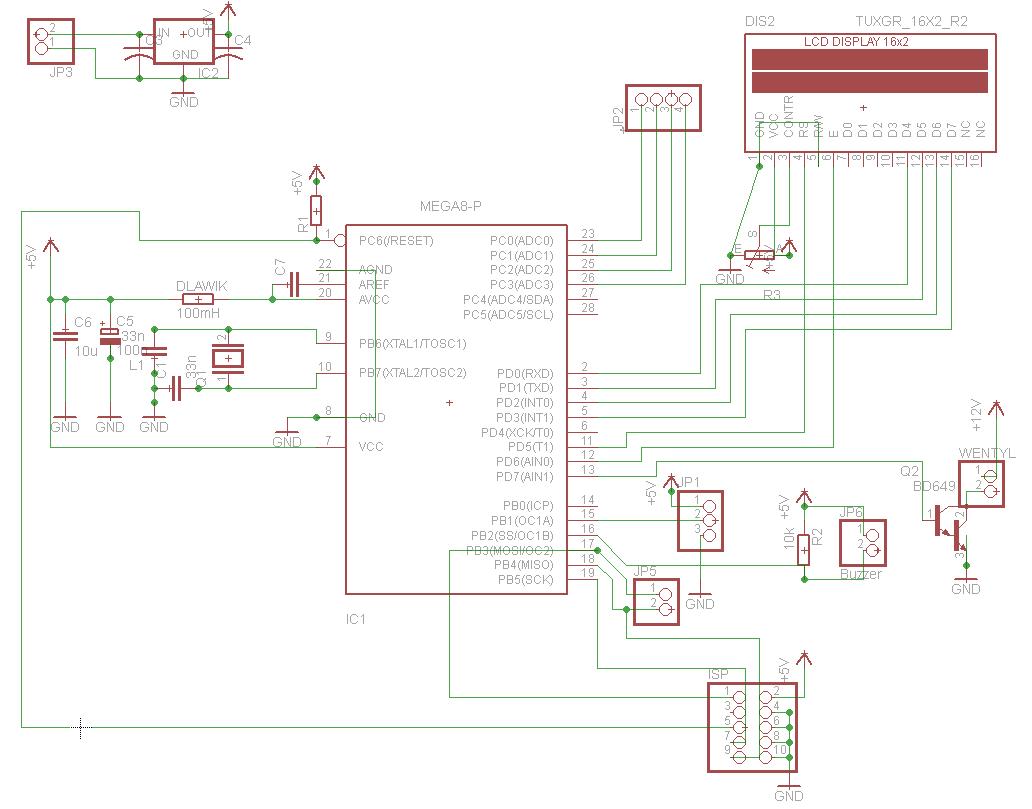Click the +12V supply symbol
This screenshot has height=809, width=1032.
click(x=996, y=416)
